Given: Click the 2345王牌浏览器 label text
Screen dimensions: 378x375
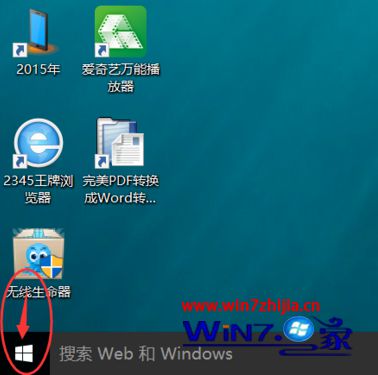Looking at the screenshot, I should (38, 189).
